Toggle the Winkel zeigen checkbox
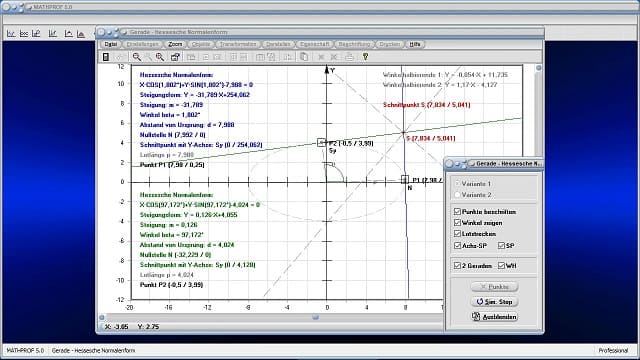 point(458,222)
